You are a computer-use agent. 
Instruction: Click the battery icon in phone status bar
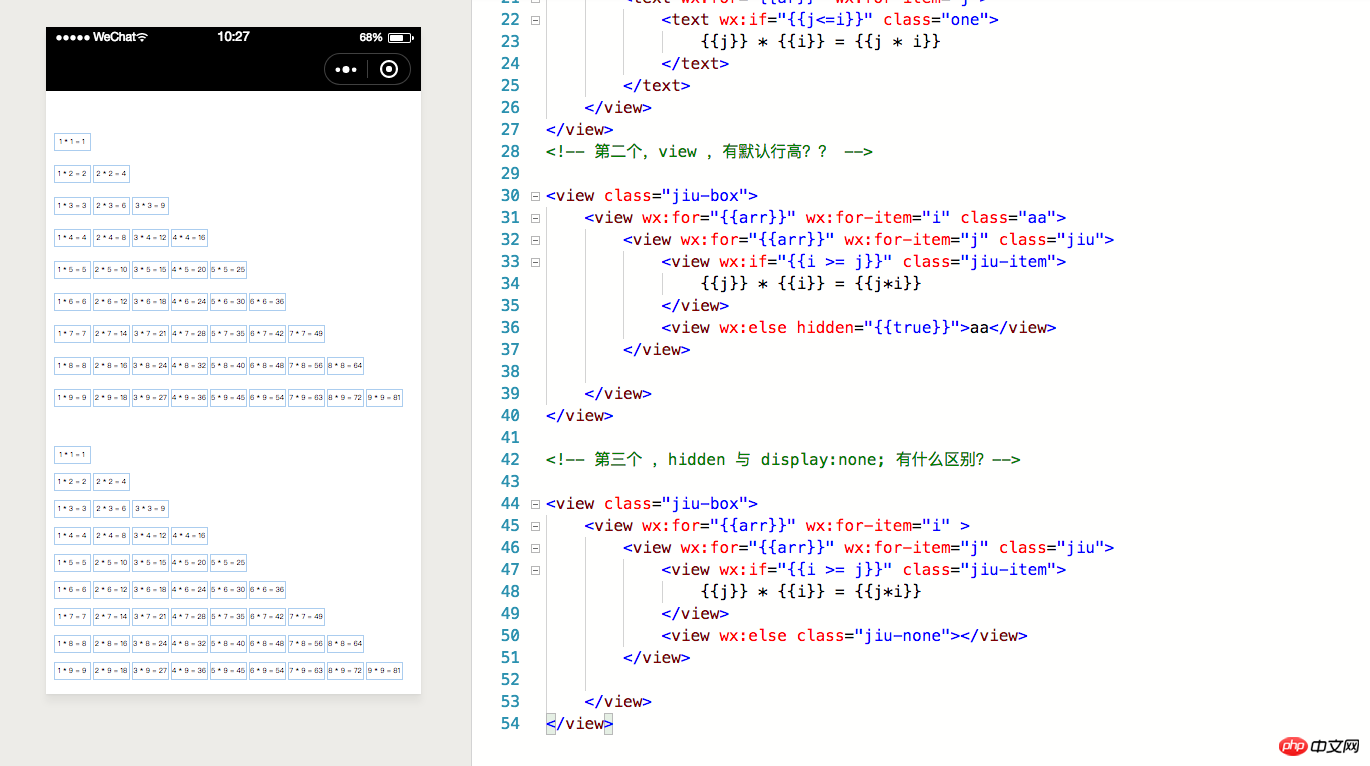(401, 37)
